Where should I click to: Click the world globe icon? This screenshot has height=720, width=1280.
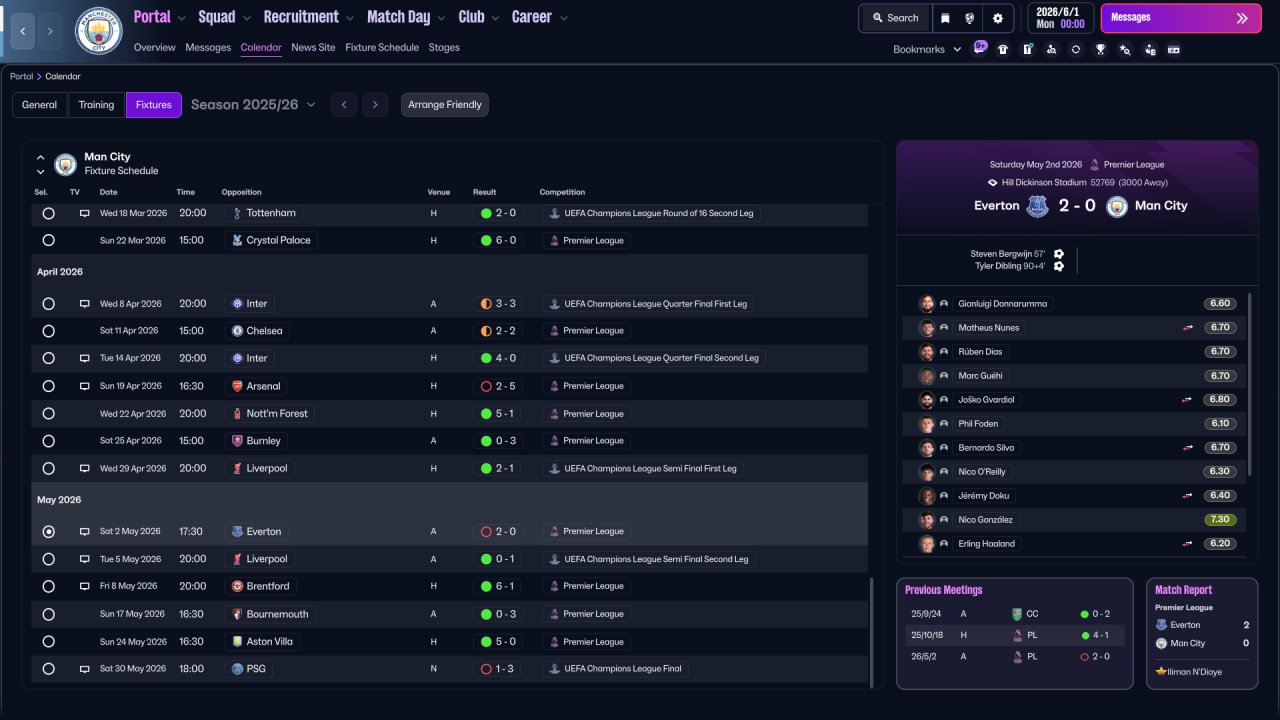pyautogui.click(x=970, y=18)
